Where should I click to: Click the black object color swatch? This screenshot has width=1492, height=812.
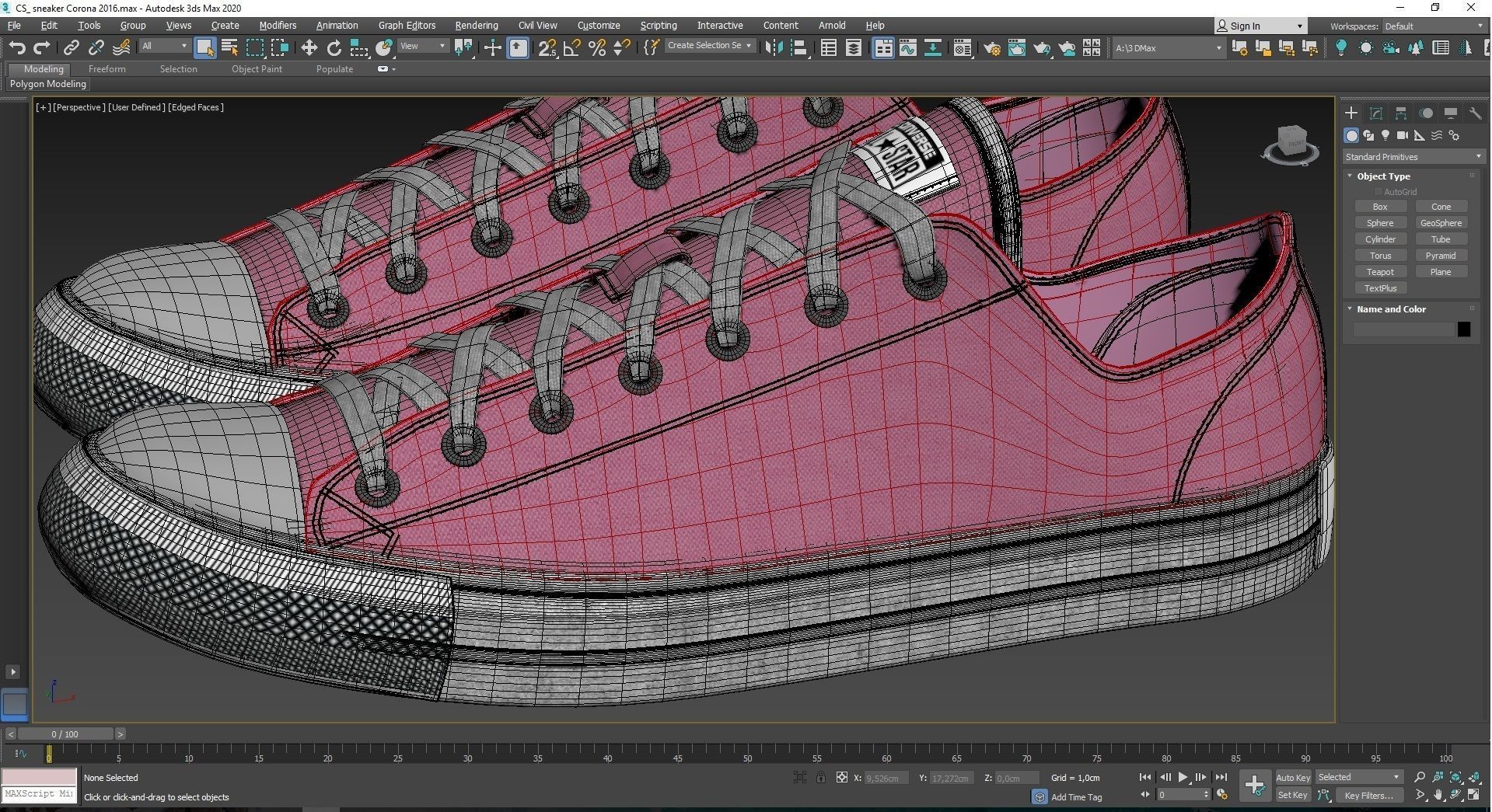[1463, 329]
